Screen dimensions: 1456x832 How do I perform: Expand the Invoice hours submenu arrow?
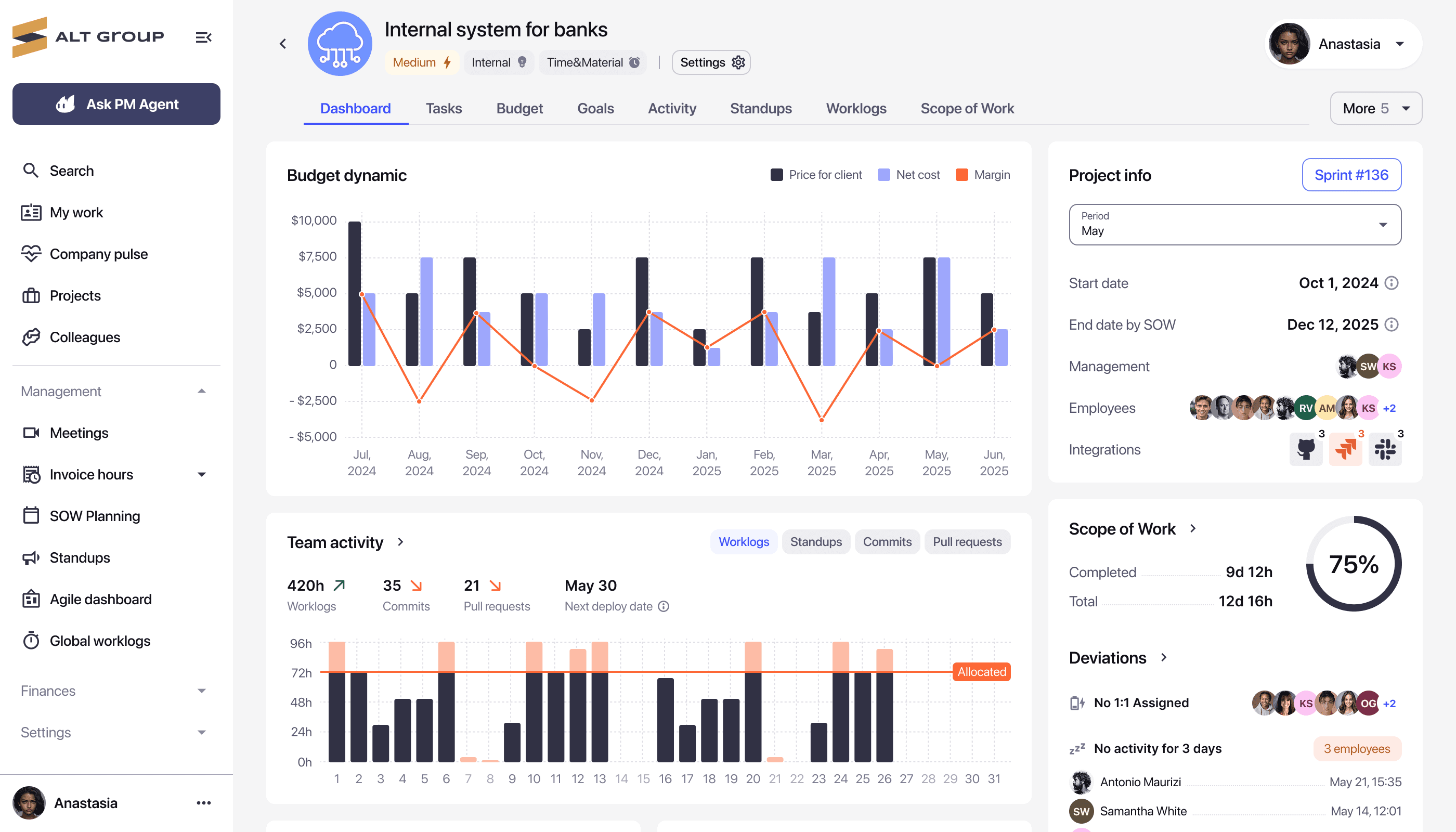[202, 474]
